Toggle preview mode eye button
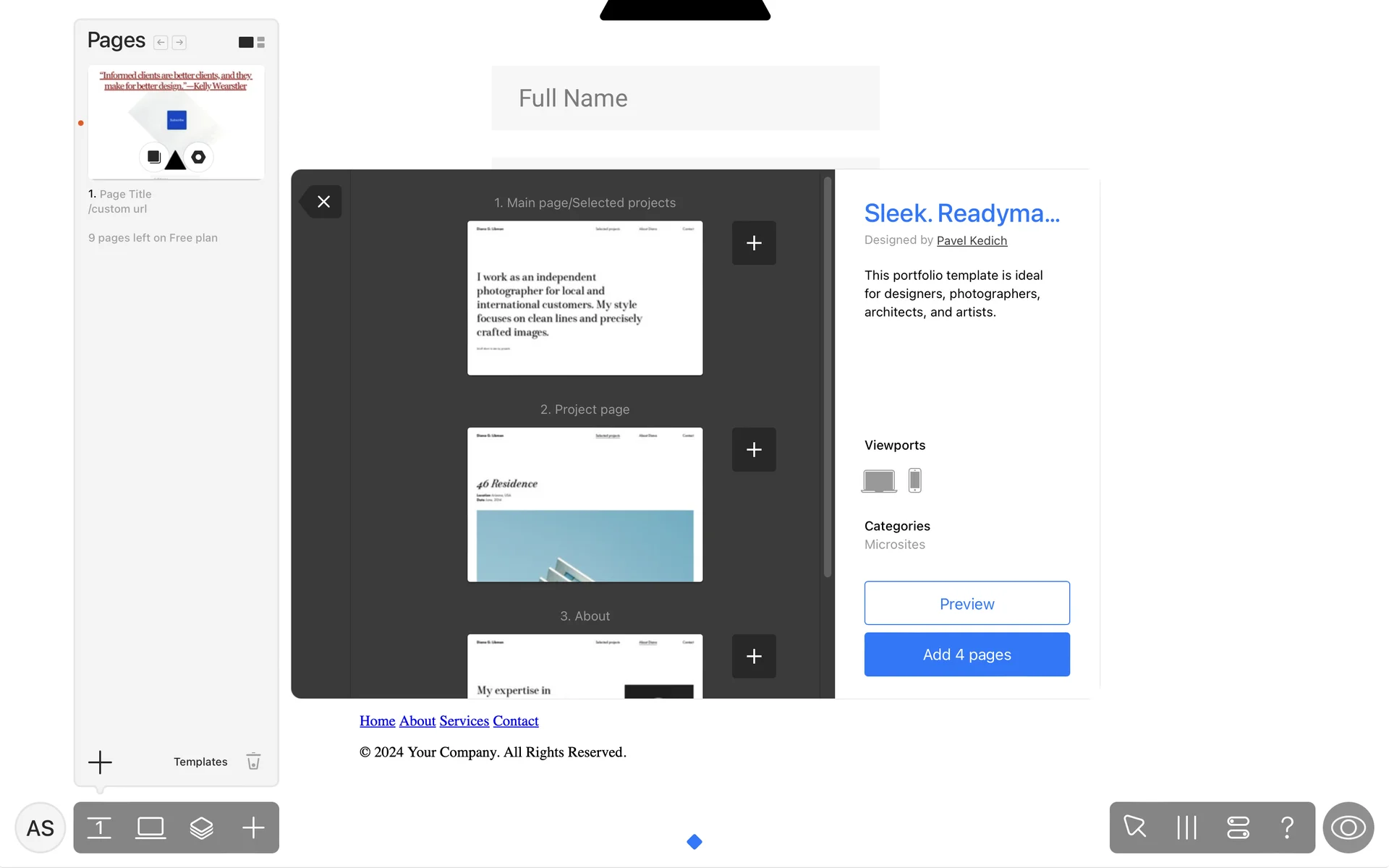Viewport: 1389px width, 868px height. [x=1348, y=827]
